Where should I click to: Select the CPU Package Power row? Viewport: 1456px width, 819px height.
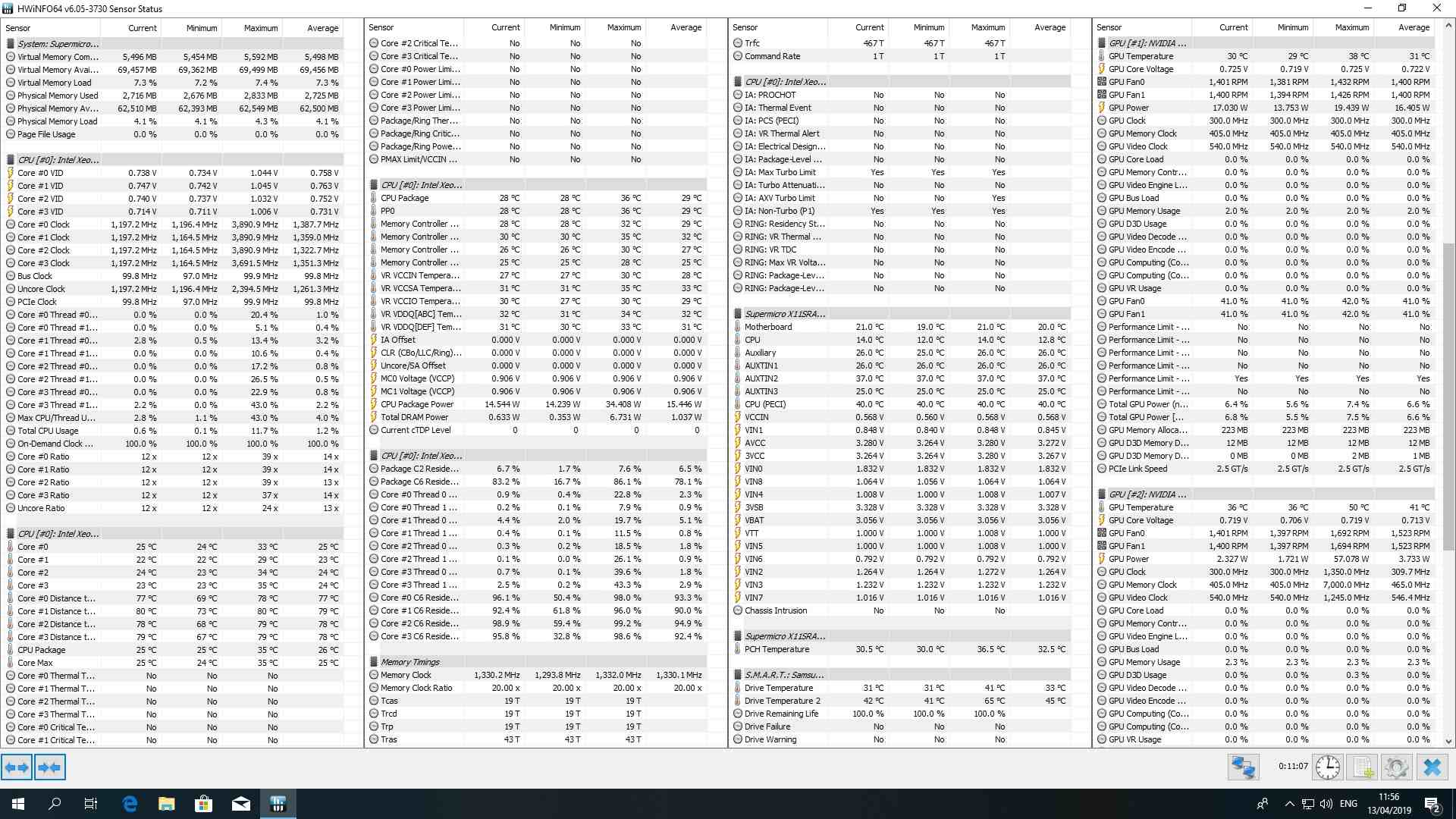[537, 404]
